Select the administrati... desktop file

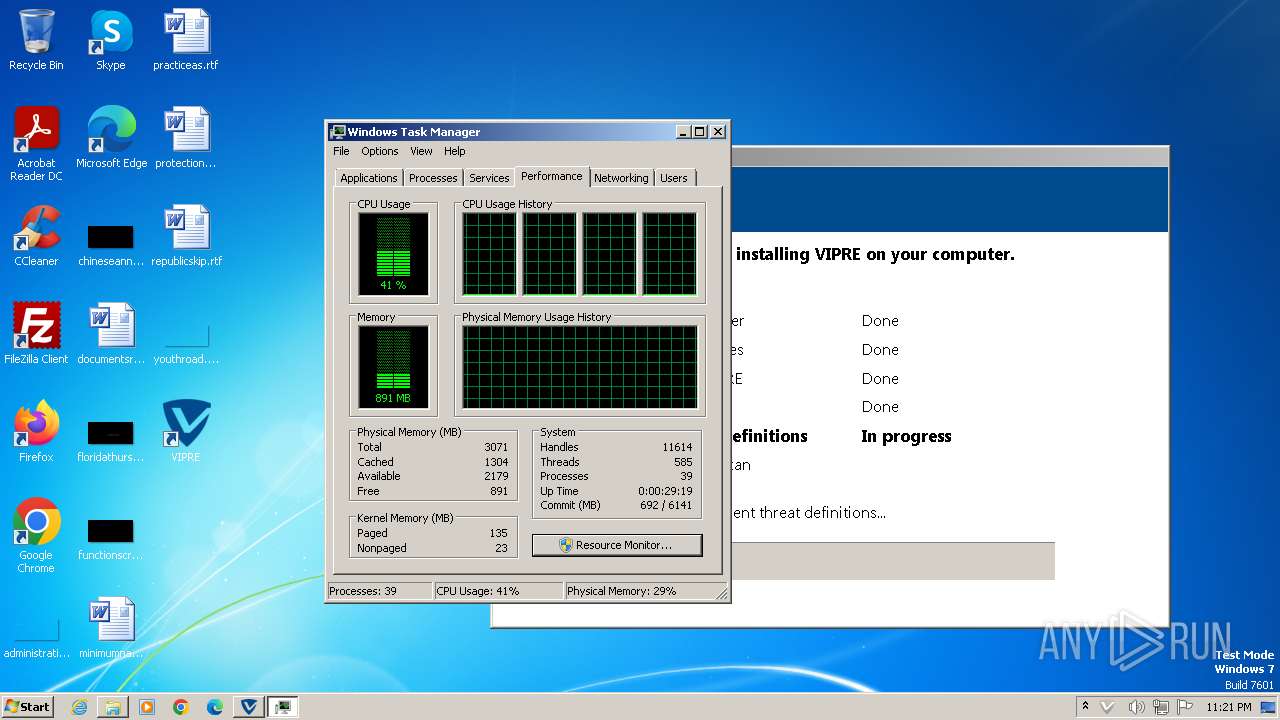36,638
